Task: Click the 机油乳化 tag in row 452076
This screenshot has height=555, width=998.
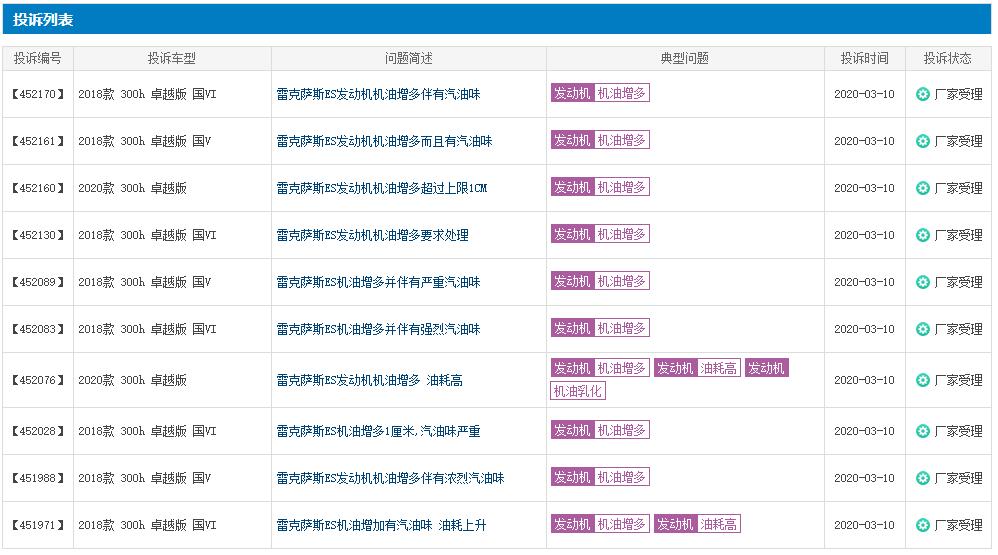Action: pos(578,391)
